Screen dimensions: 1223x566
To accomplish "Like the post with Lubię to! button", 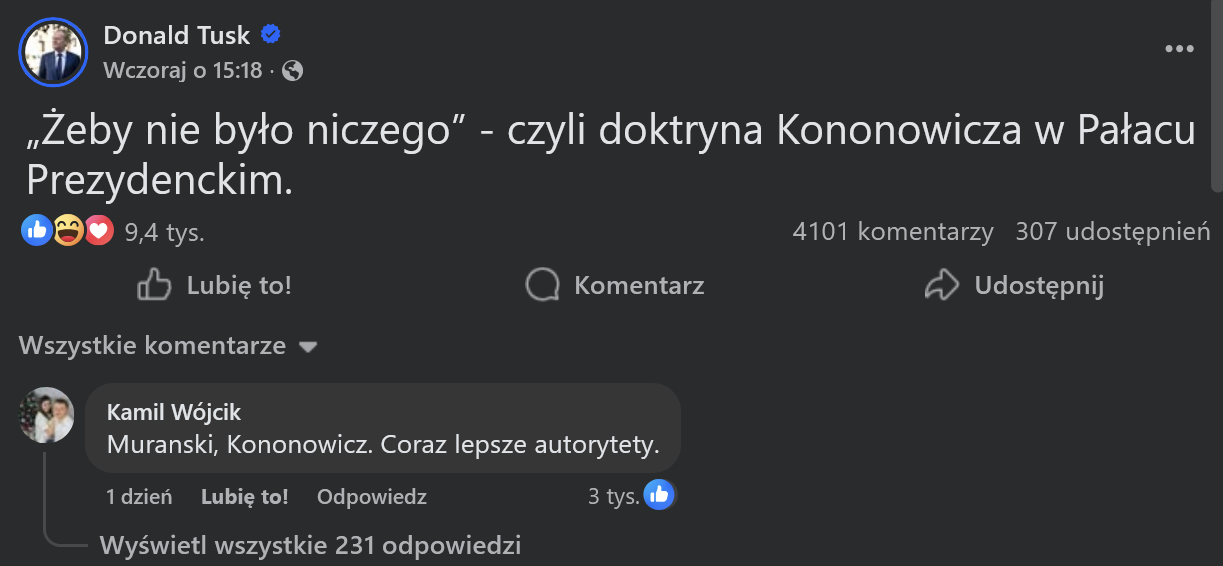I will click(215, 286).
